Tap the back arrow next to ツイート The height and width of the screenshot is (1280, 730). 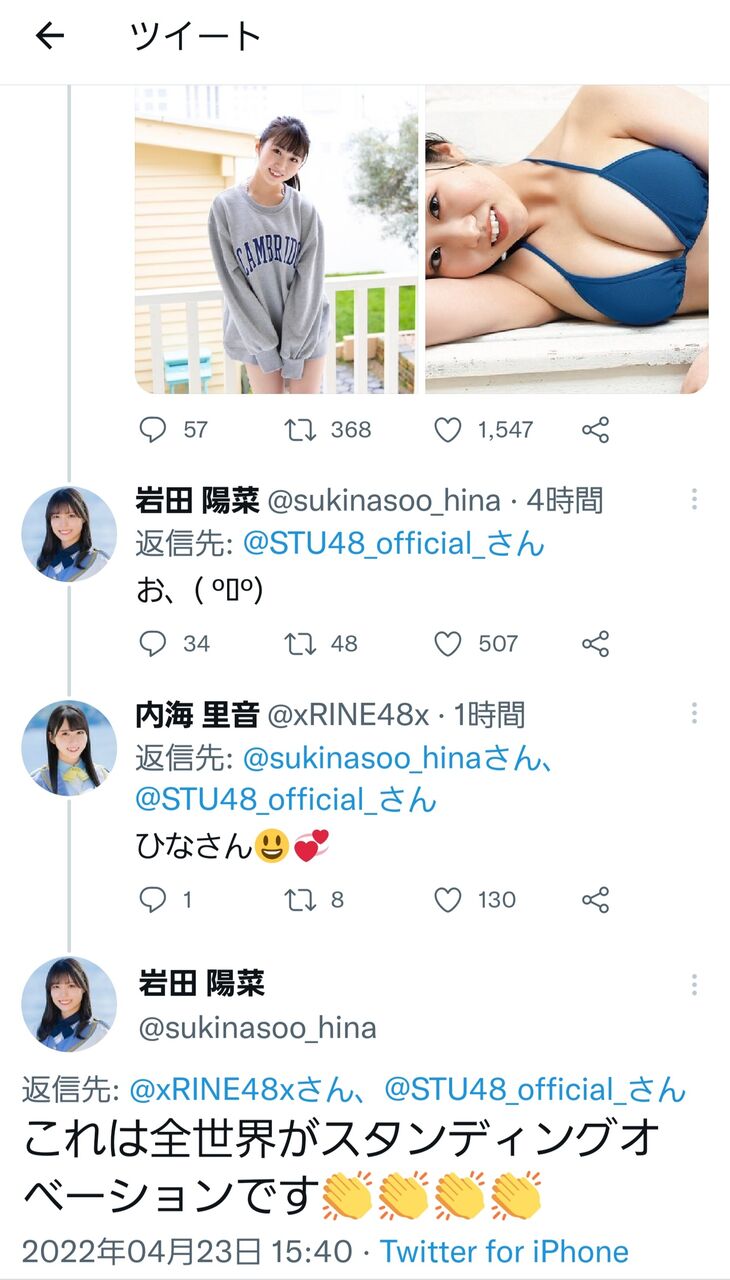(x=49, y=37)
